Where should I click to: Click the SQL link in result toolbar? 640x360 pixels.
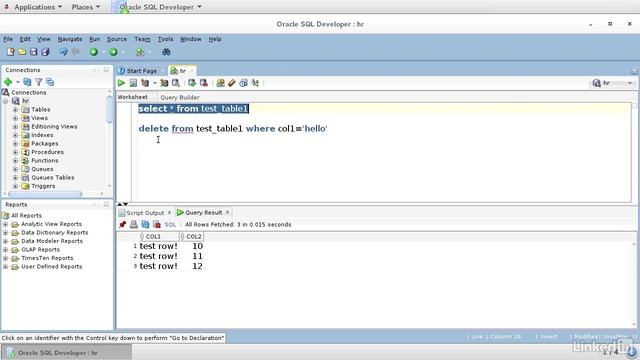pyautogui.click(x=170, y=224)
